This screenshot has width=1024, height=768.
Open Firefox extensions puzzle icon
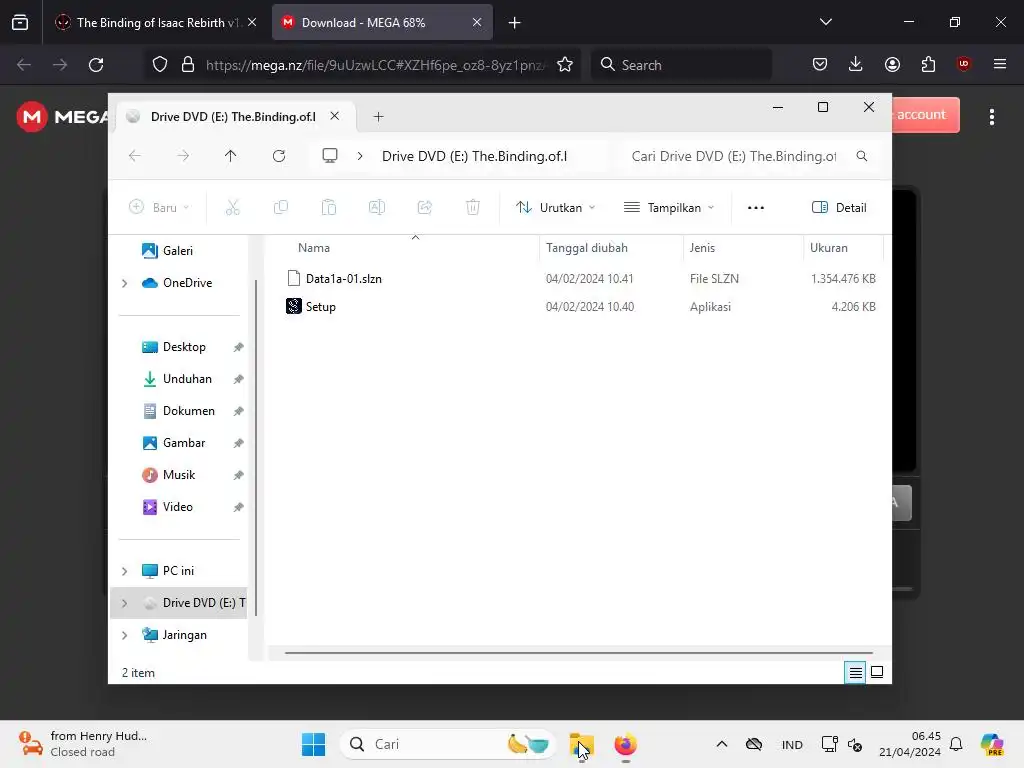[928, 64]
